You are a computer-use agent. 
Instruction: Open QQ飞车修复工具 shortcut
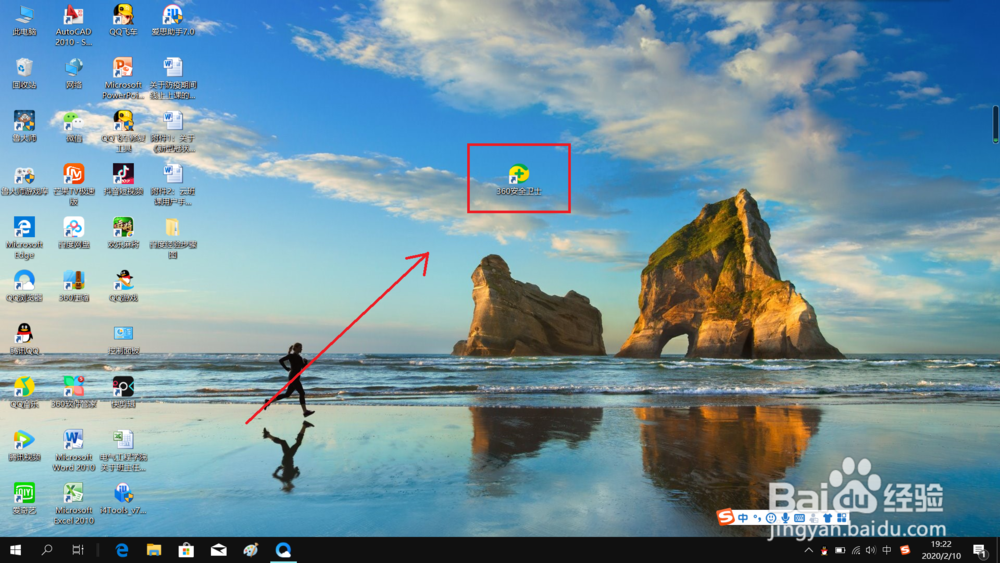123,131
